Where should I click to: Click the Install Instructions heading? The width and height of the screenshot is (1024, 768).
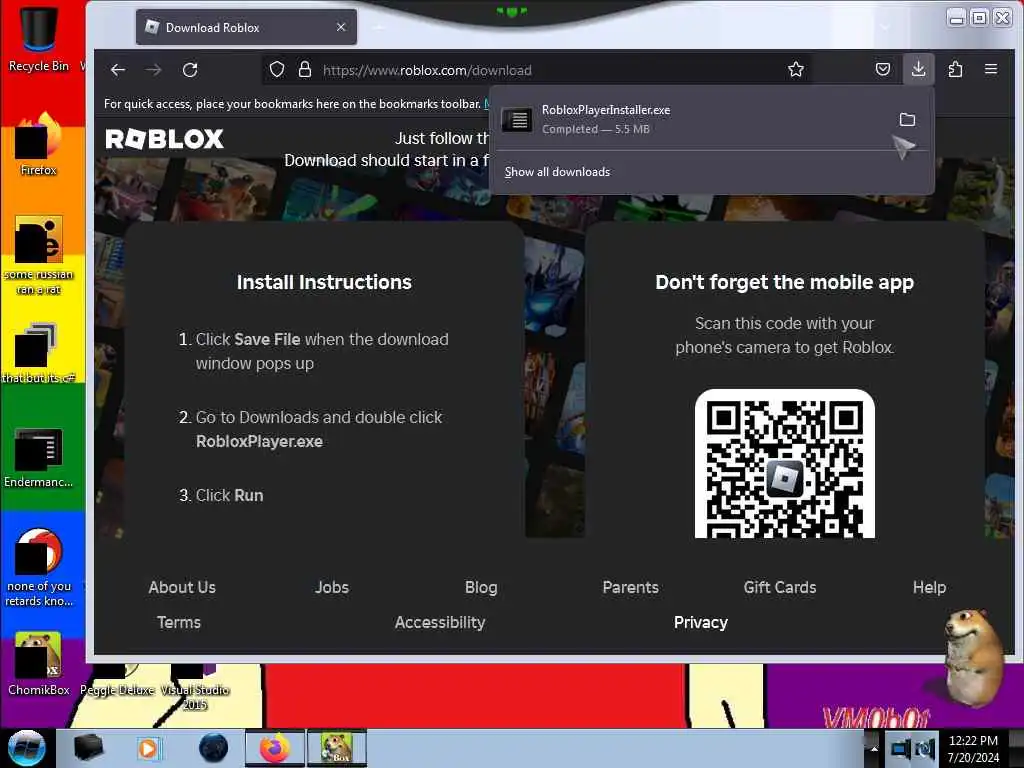tap(324, 282)
